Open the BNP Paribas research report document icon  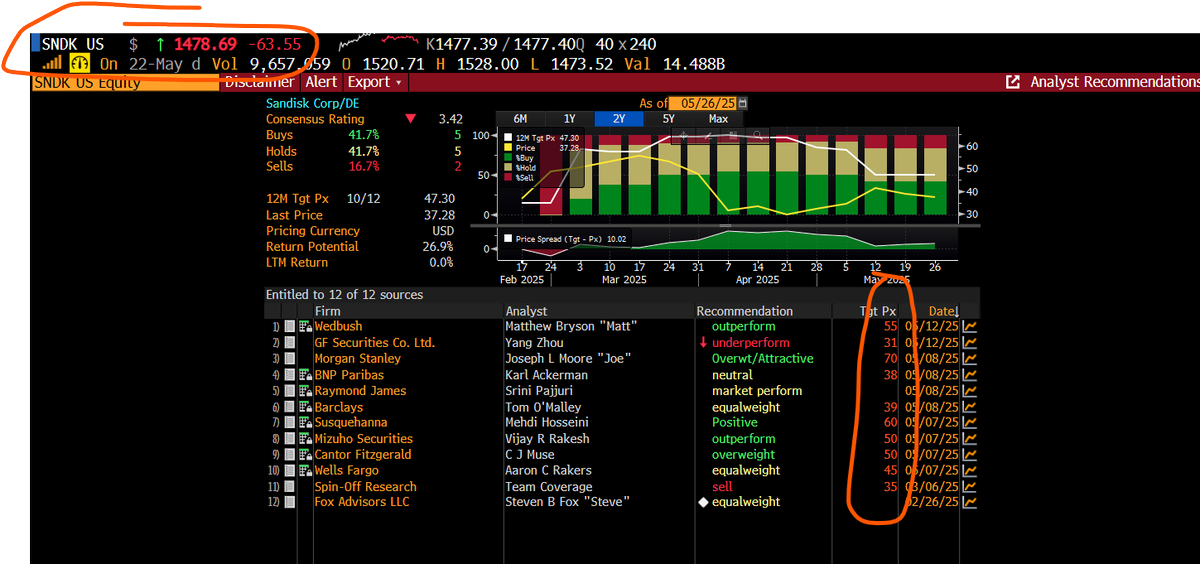coord(305,375)
